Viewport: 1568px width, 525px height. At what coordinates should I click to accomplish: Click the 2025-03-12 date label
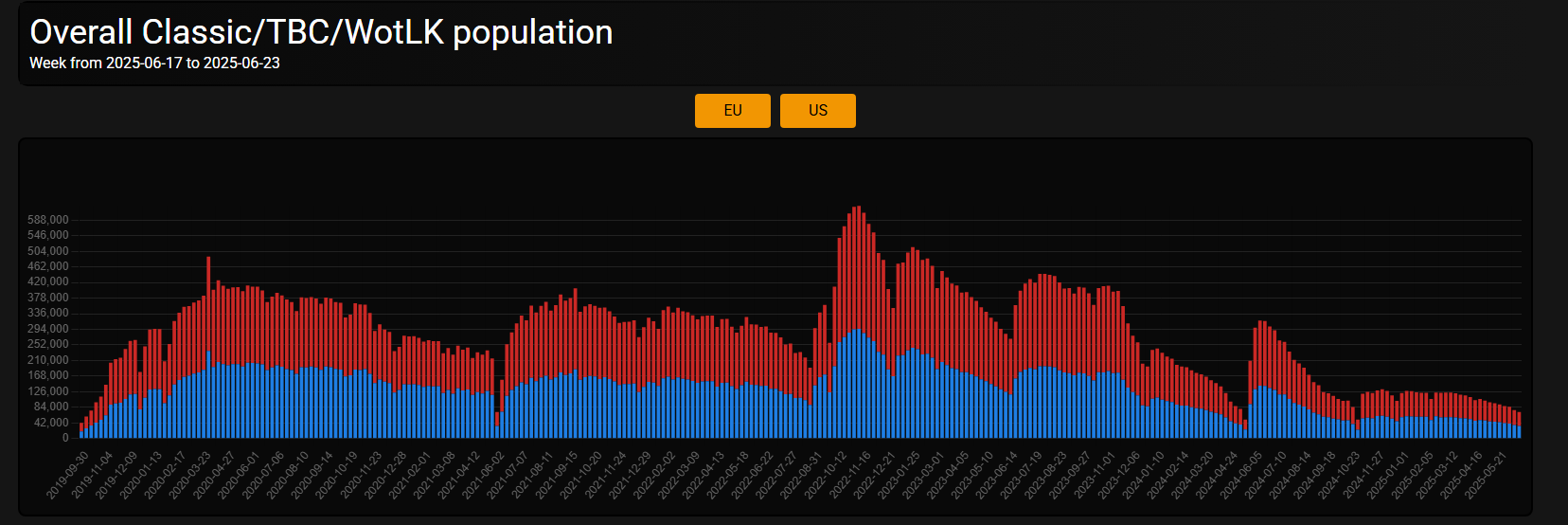(1436, 475)
